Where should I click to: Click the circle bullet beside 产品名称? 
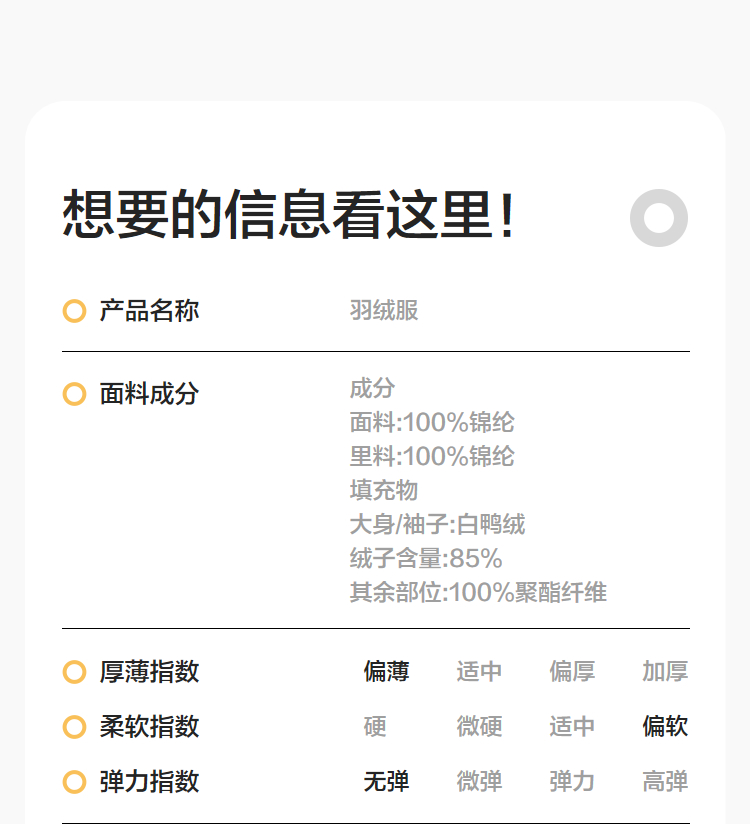pos(74,311)
